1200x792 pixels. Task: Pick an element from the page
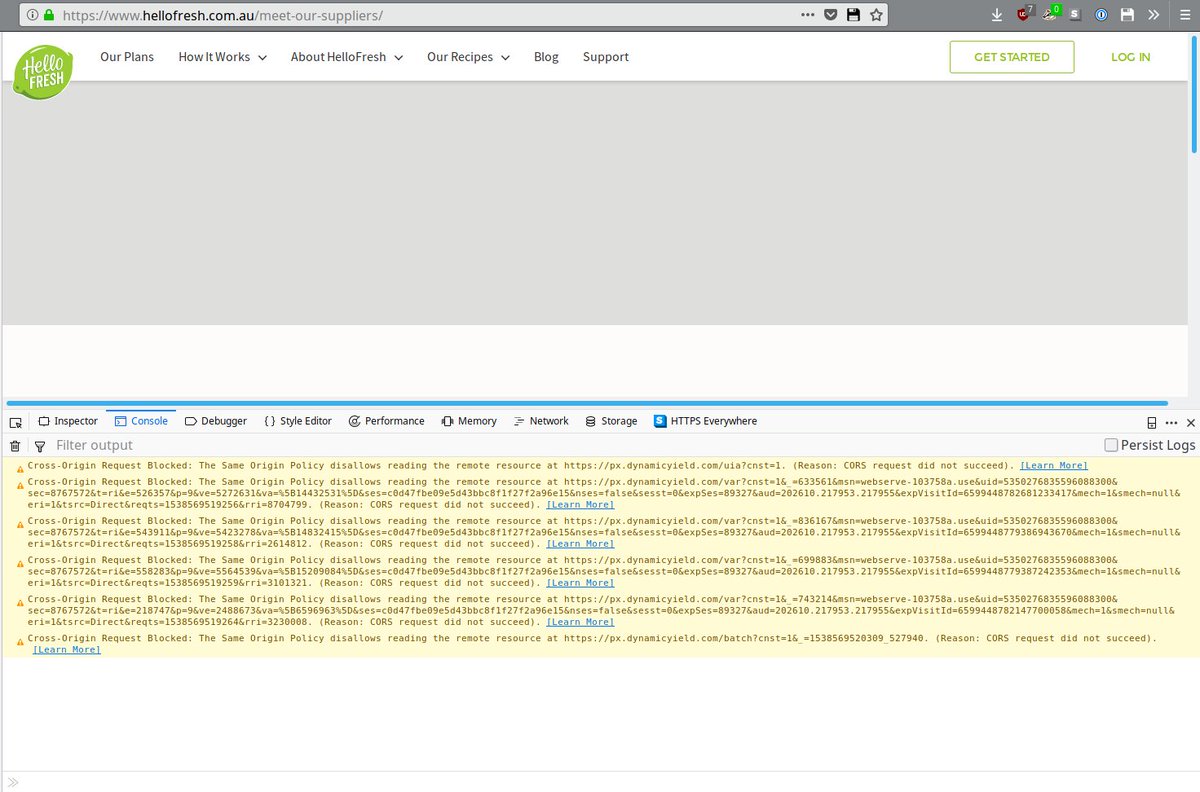pos(15,422)
